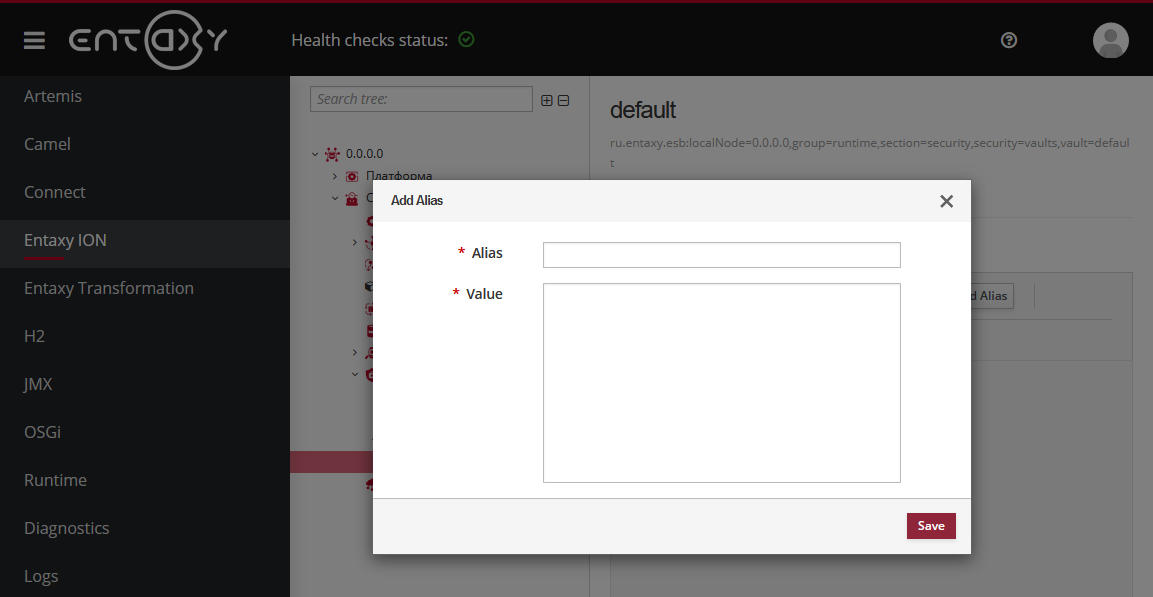Switch to the Runtime section
Image resolution: width=1153 pixels, height=597 pixels.
pyautogui.click(x=55, y=480)
